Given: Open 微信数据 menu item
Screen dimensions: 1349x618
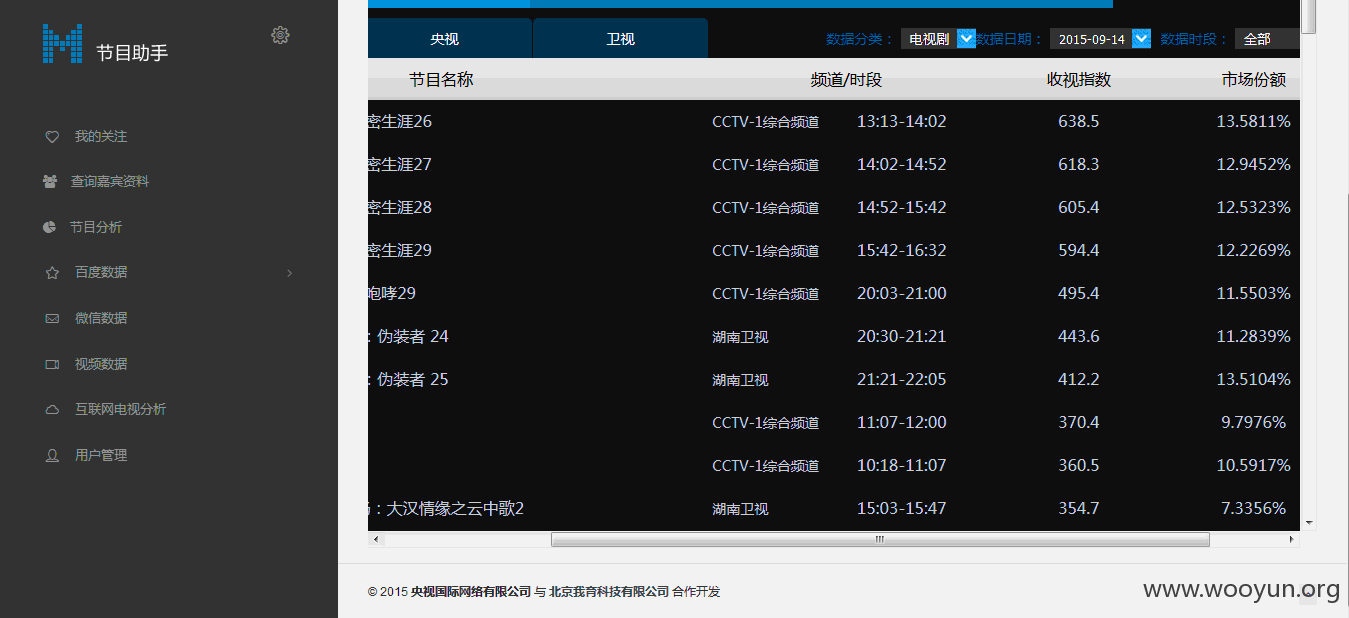Looking at the screenshot, I should (x=101, y=318).
